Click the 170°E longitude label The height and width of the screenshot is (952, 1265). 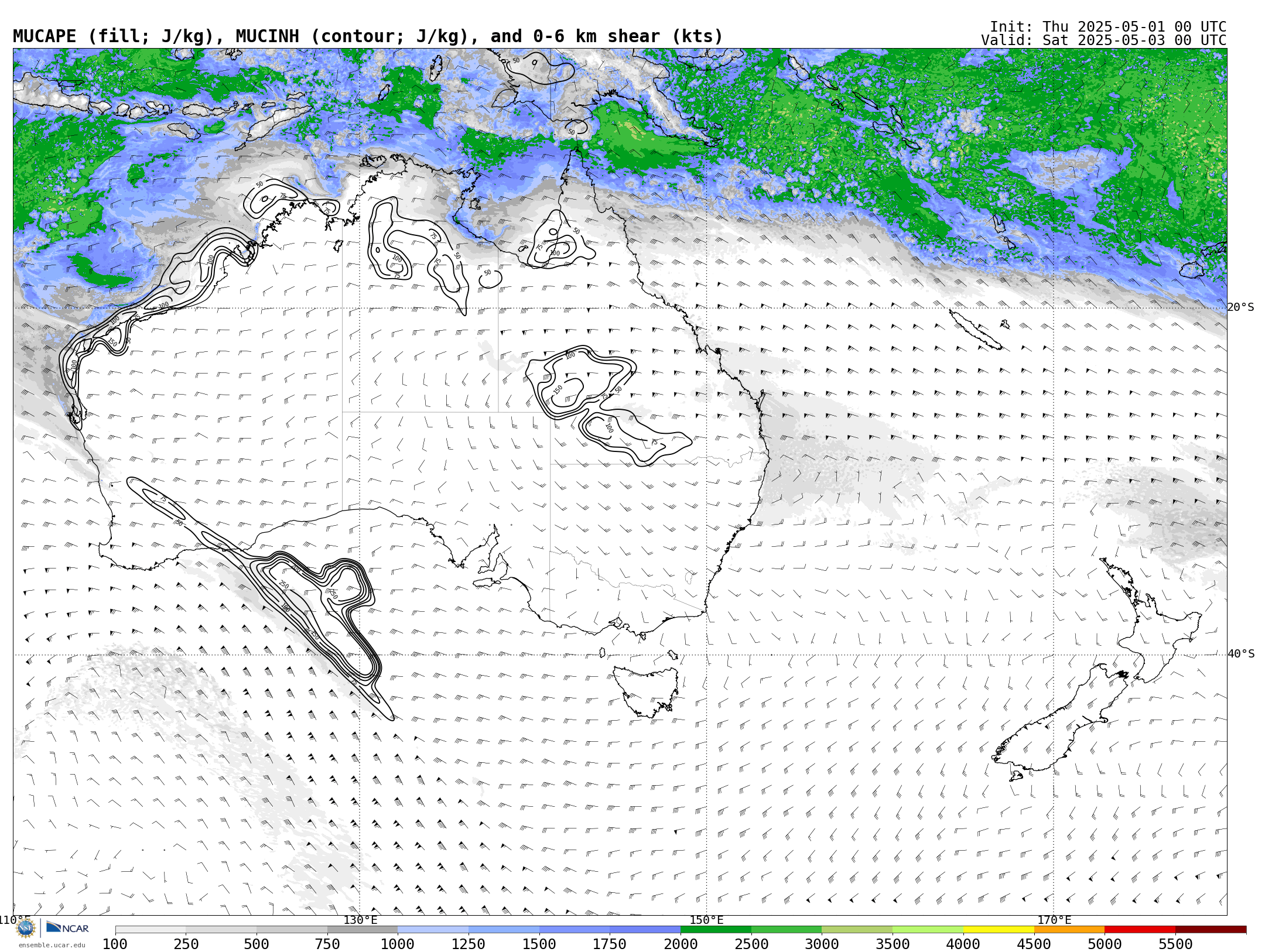click(x=1054, y=920)
